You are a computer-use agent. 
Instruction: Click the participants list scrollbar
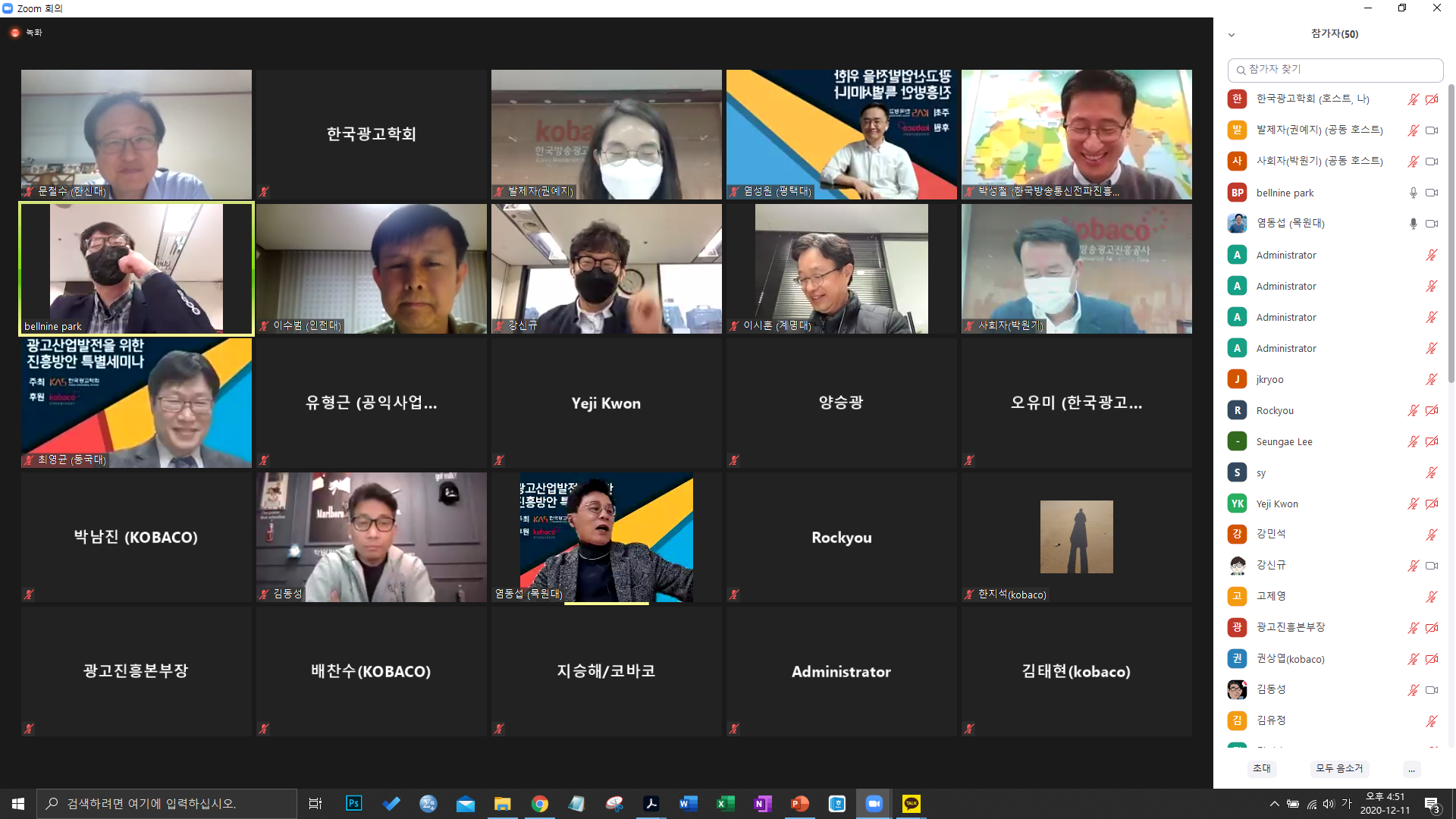click(x=1451, y=235)
